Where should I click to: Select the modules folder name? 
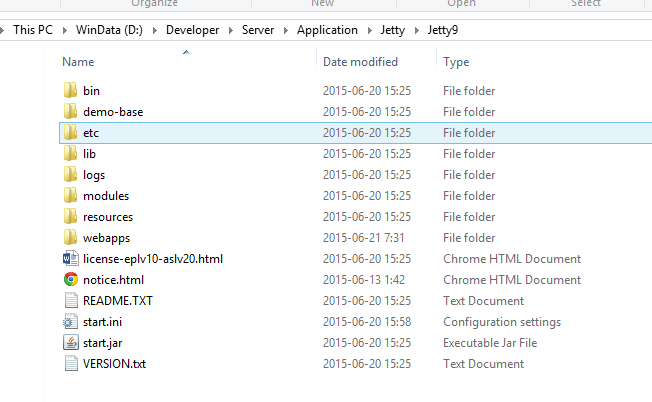[x=106, y=196]
